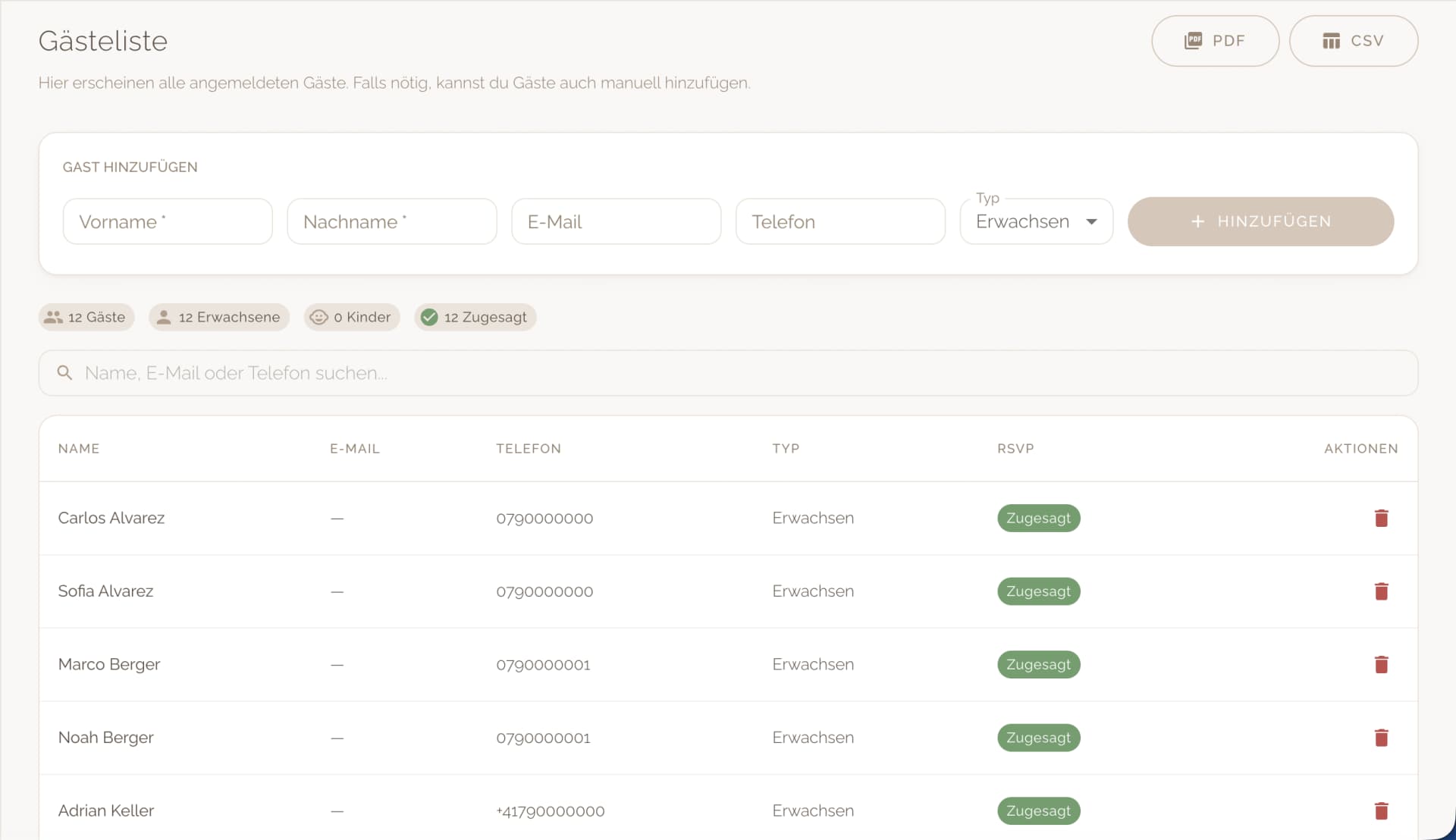Image resolution: width=1456 pixels, height=840 pixels.
Task: Focus the guest search box
Action: coord(728,373)
